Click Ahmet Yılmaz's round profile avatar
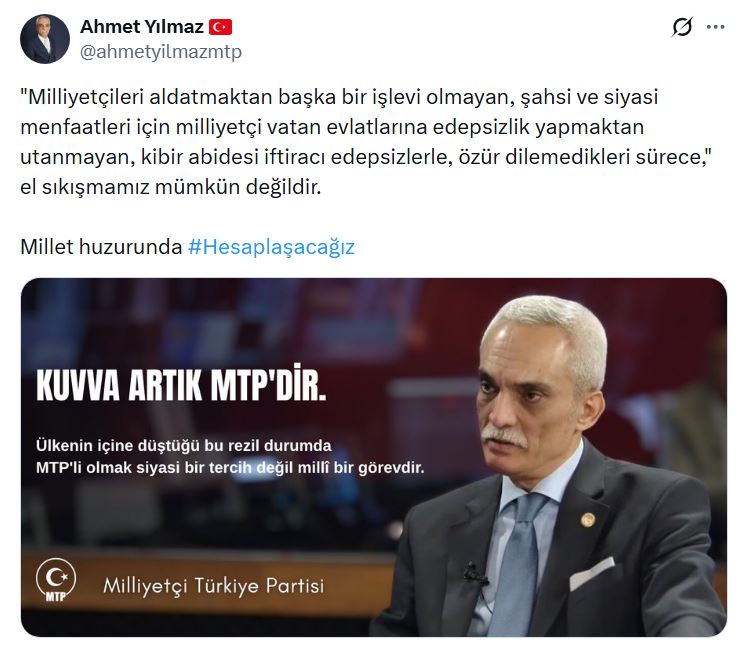The width and height of the screenshot is (746, 656). click(45, 39)
